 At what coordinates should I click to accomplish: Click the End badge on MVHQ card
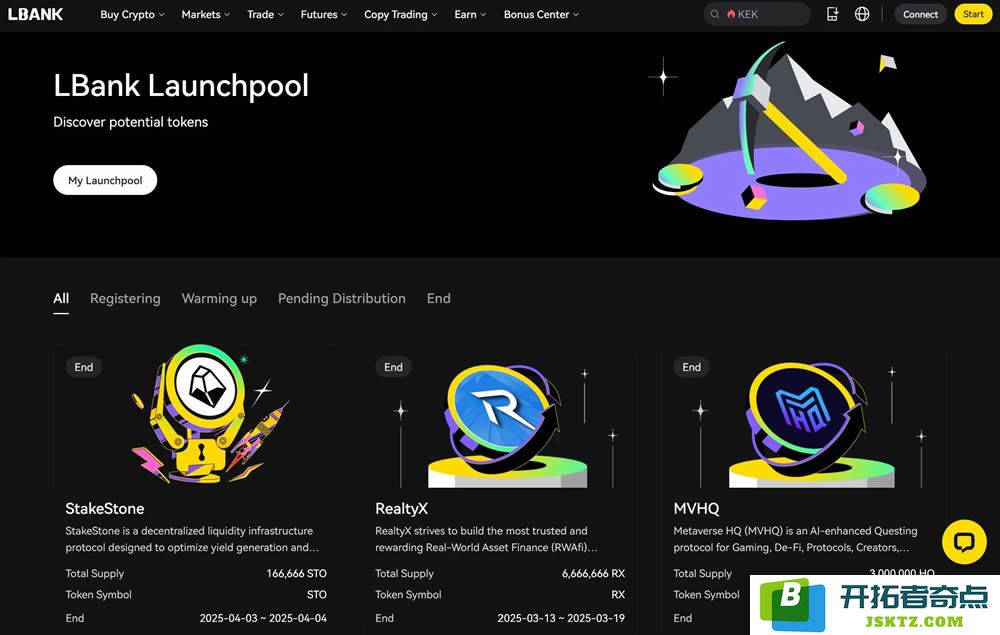point(691,367)
